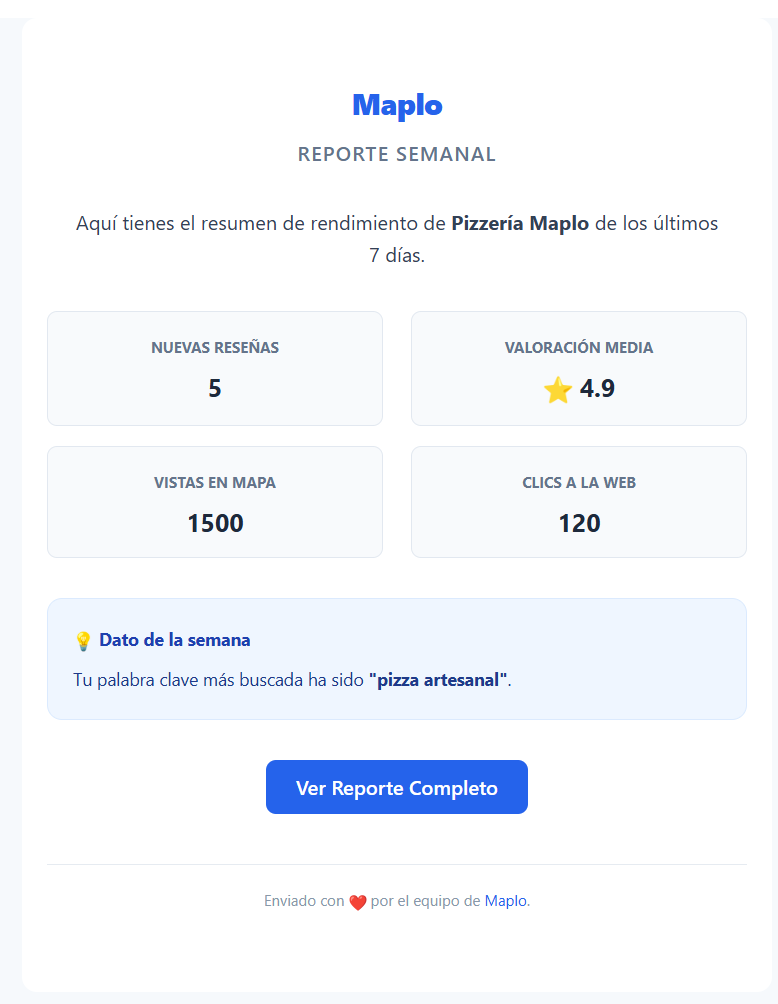778x1004 pixels.
Task: Select the Maplo brand mark header
Action: [x=396, y=104]
